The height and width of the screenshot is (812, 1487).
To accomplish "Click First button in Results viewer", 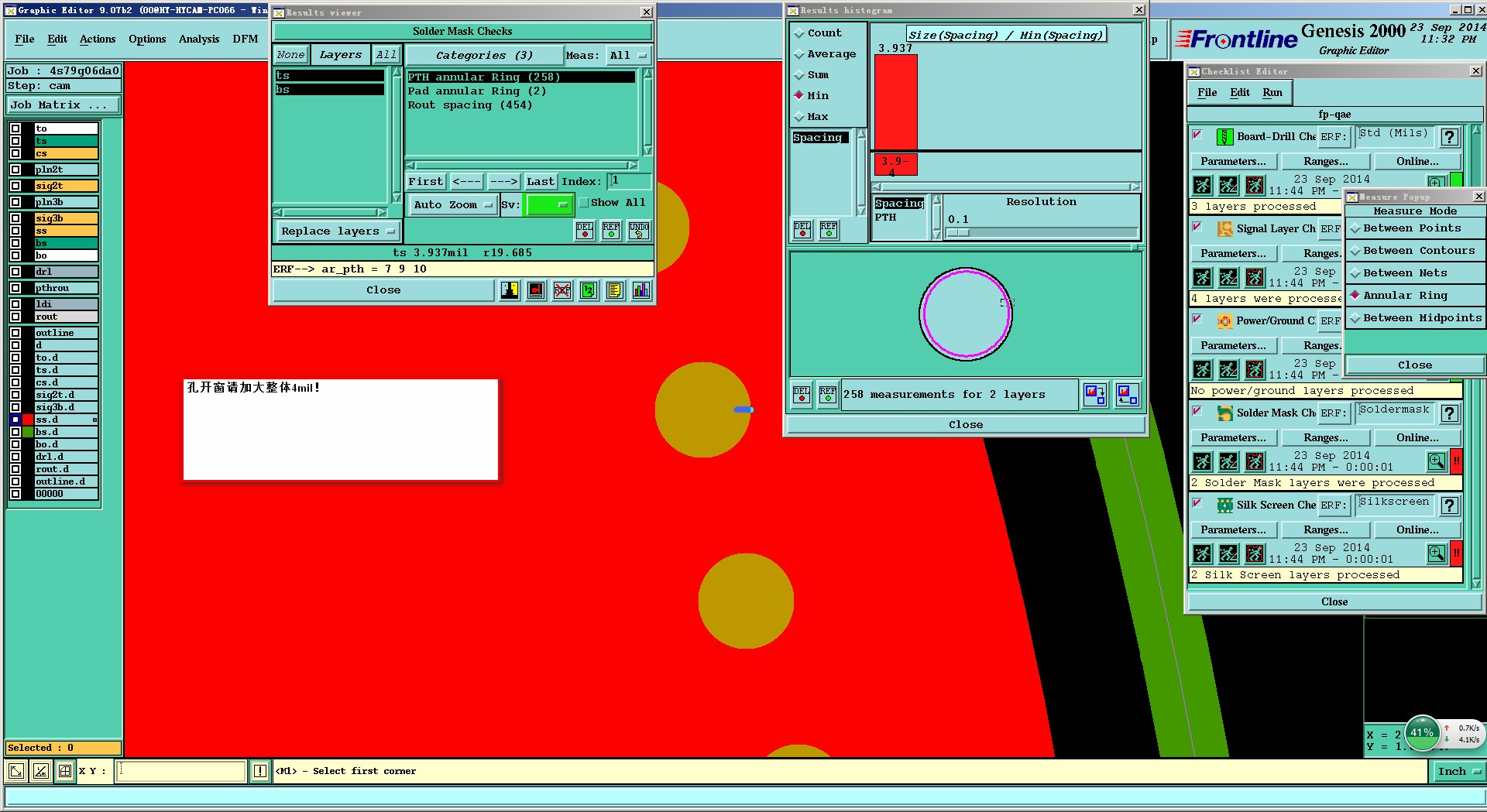I will [x=426, y=182].
